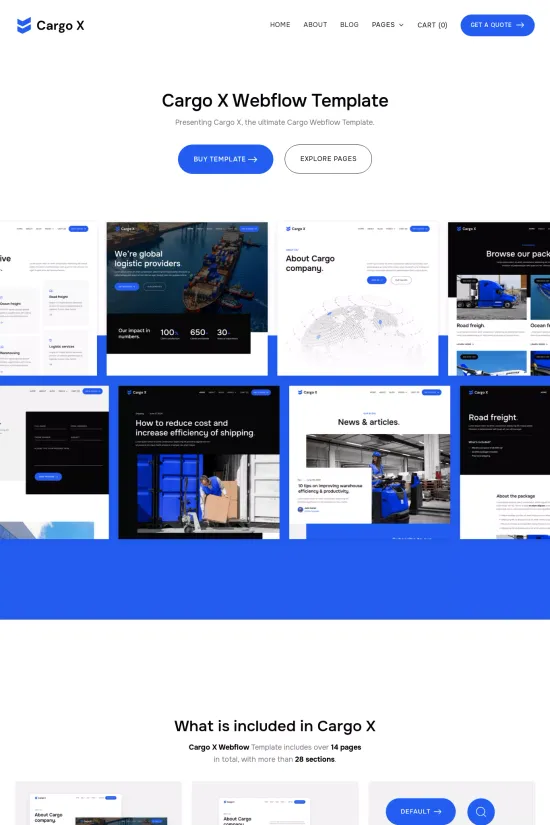This screenshot has width=550, height=825.
Task: Expand the Pages dropdown menu
Action: [387, 25]
